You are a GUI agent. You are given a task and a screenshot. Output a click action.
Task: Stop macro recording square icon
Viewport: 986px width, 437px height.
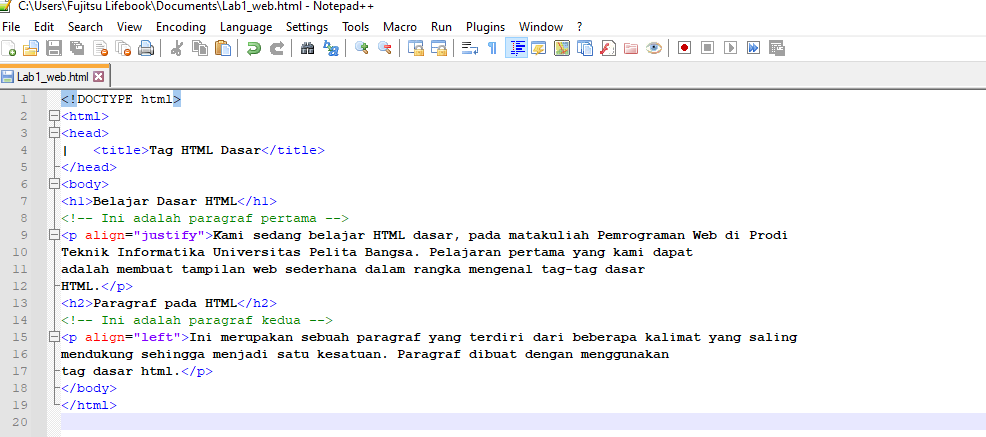click(707, 48)
